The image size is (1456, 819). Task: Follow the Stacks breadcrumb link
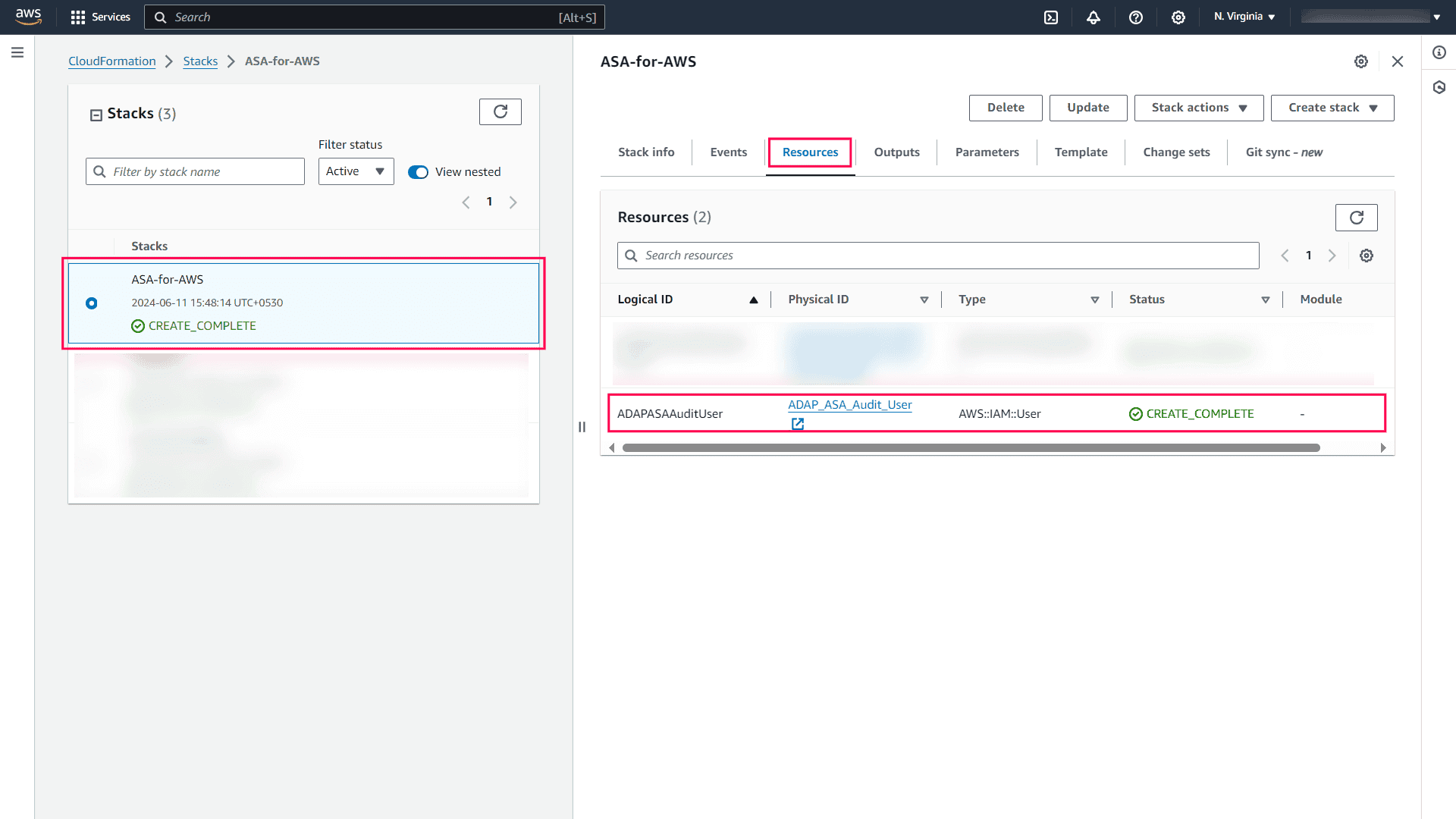point(200,61)
